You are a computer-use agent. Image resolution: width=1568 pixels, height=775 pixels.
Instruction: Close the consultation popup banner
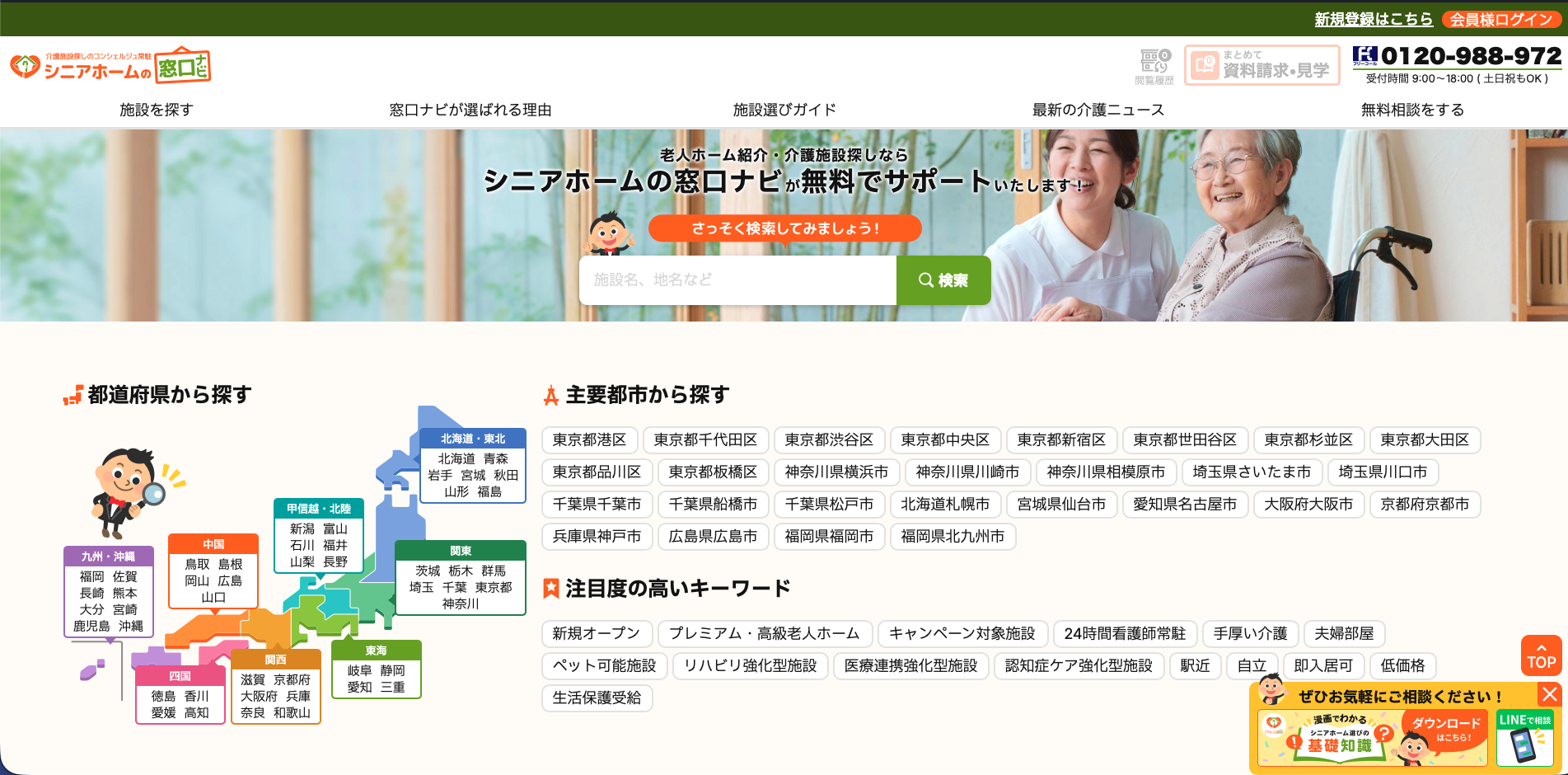tap(1549, 694)
